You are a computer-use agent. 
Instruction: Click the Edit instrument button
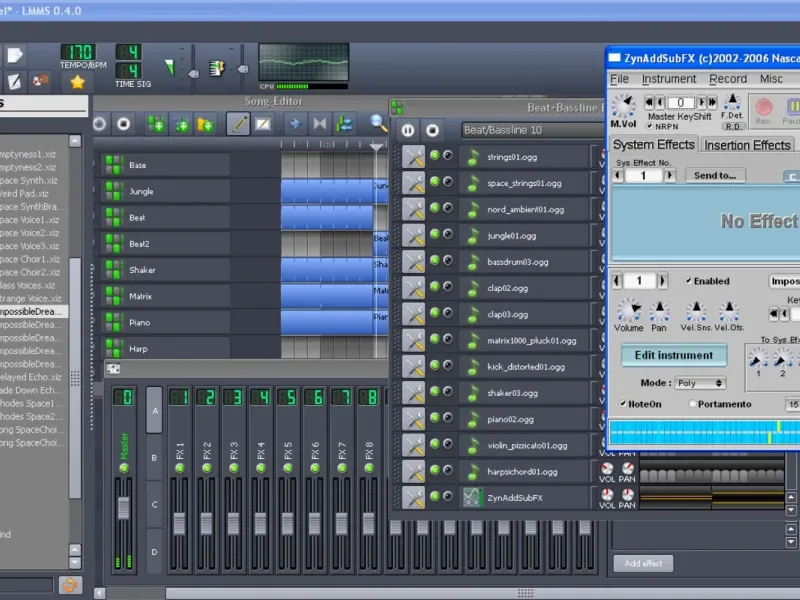tap(673, 355)
